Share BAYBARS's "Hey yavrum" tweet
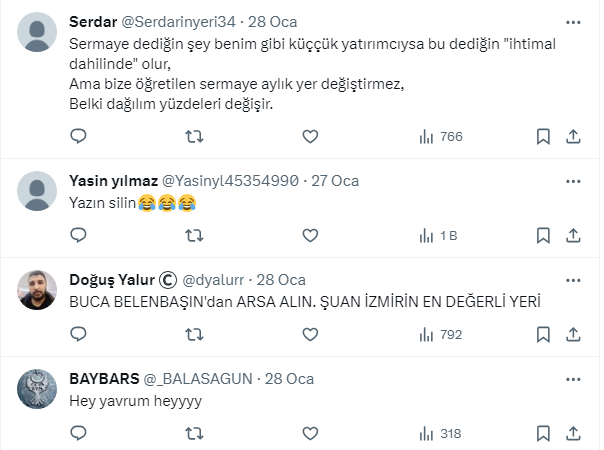This screenshot has height=450, width=604. click(x=574, y=433)
